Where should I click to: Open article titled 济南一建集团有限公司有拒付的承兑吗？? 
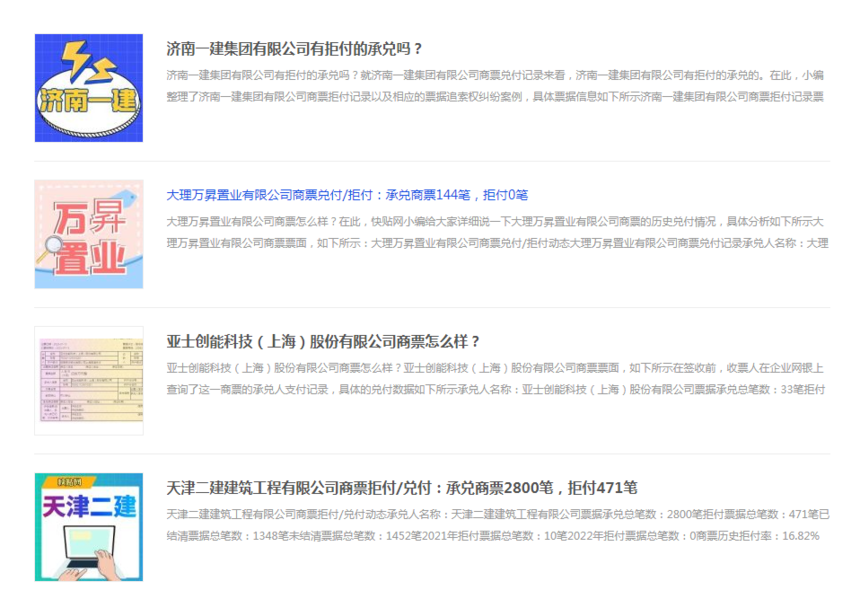click(x=295, y=49)
